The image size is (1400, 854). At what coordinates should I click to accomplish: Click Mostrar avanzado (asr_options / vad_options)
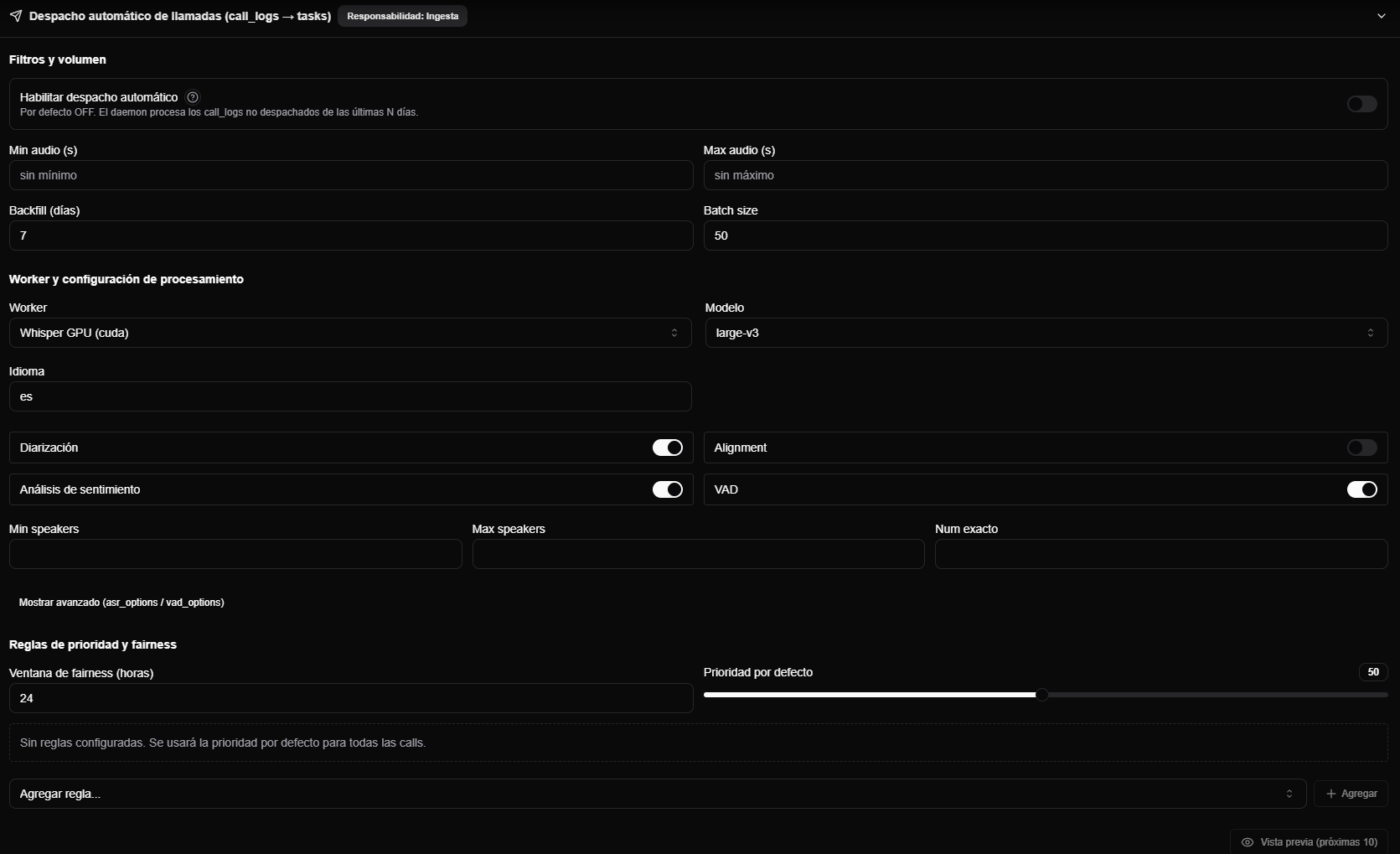click(x=121, y=603)
